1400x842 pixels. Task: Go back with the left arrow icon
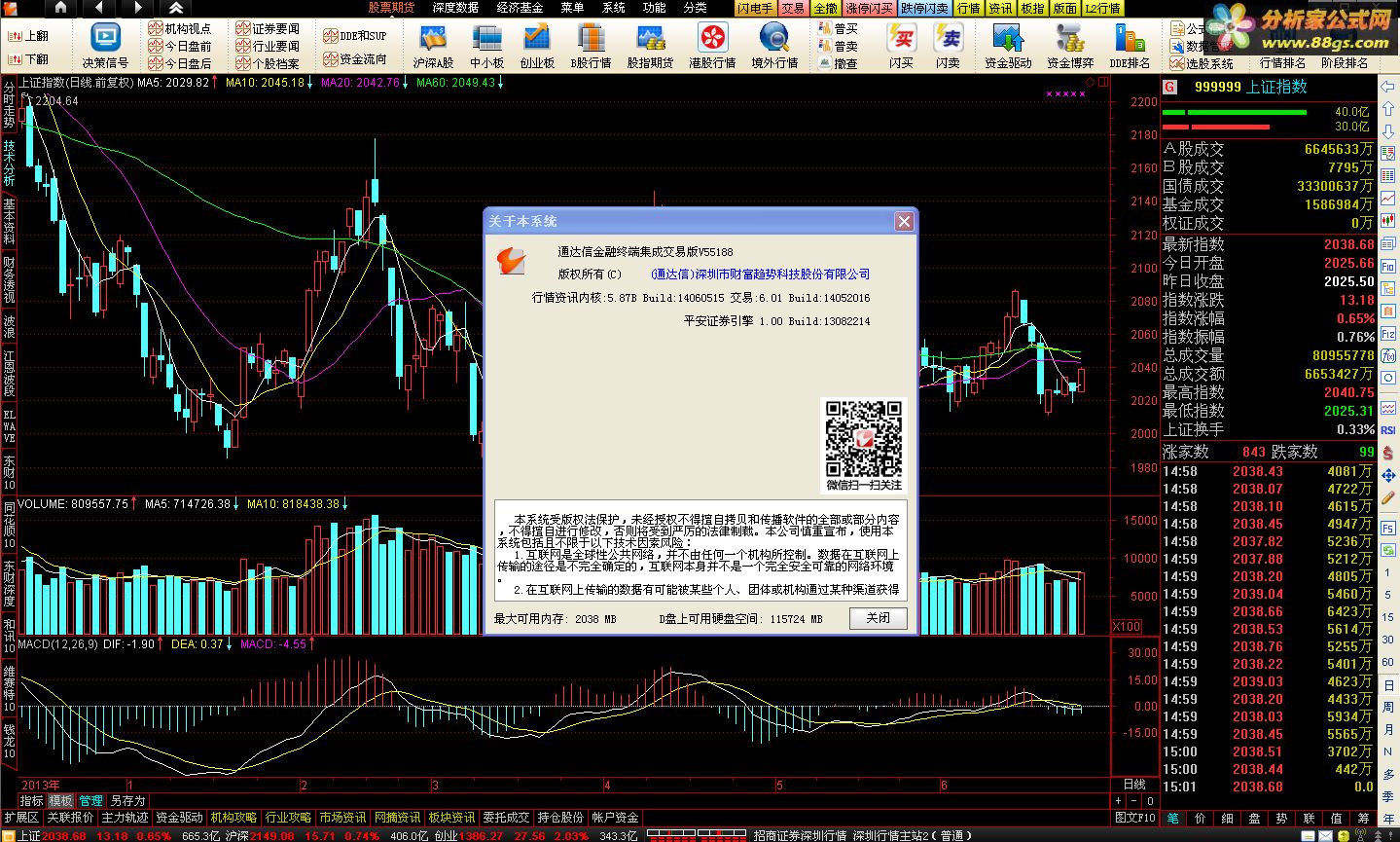pyautogui.click(x=99, y=8)
